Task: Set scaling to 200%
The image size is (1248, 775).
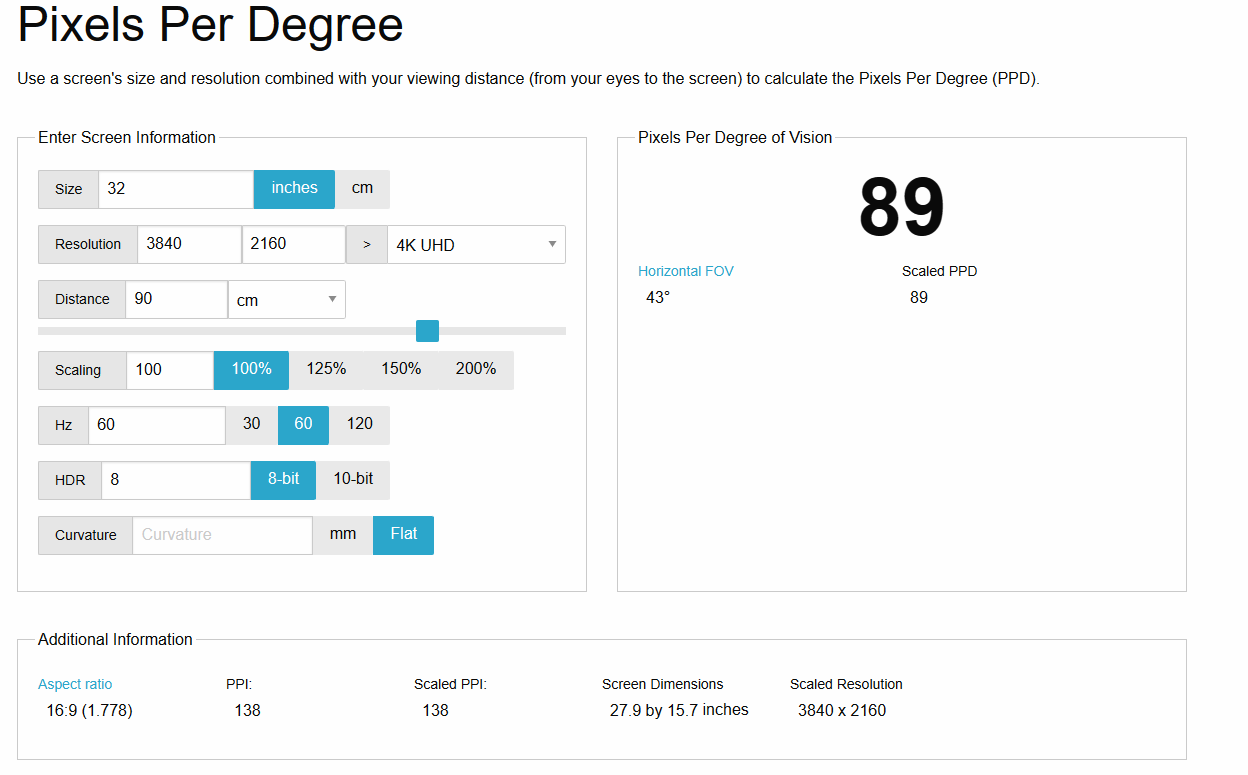Action: 476,370
